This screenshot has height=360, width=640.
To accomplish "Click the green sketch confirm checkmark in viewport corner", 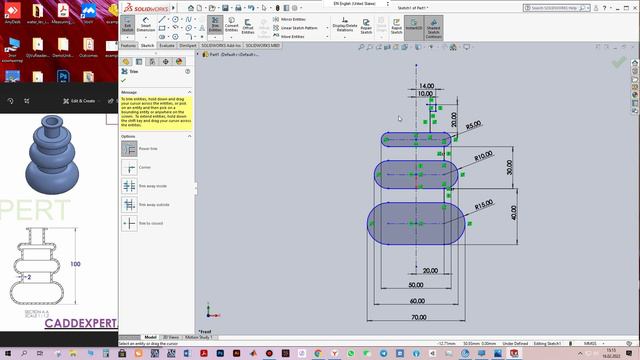I will 619,62.
